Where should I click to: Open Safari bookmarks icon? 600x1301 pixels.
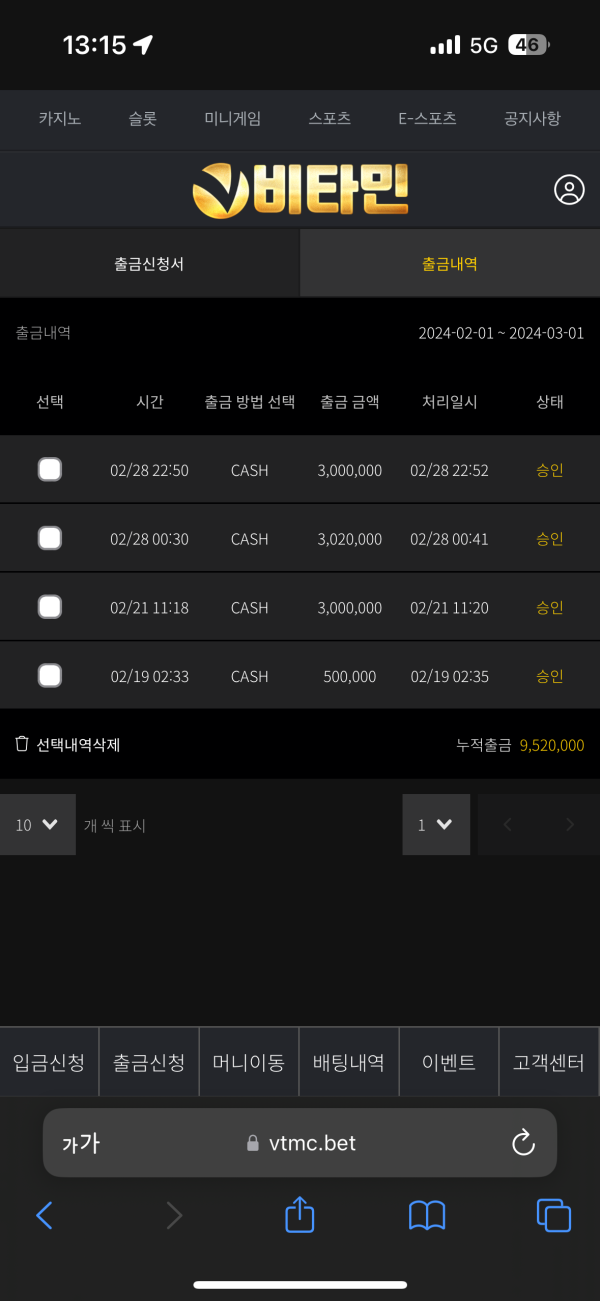point(427,1215)
